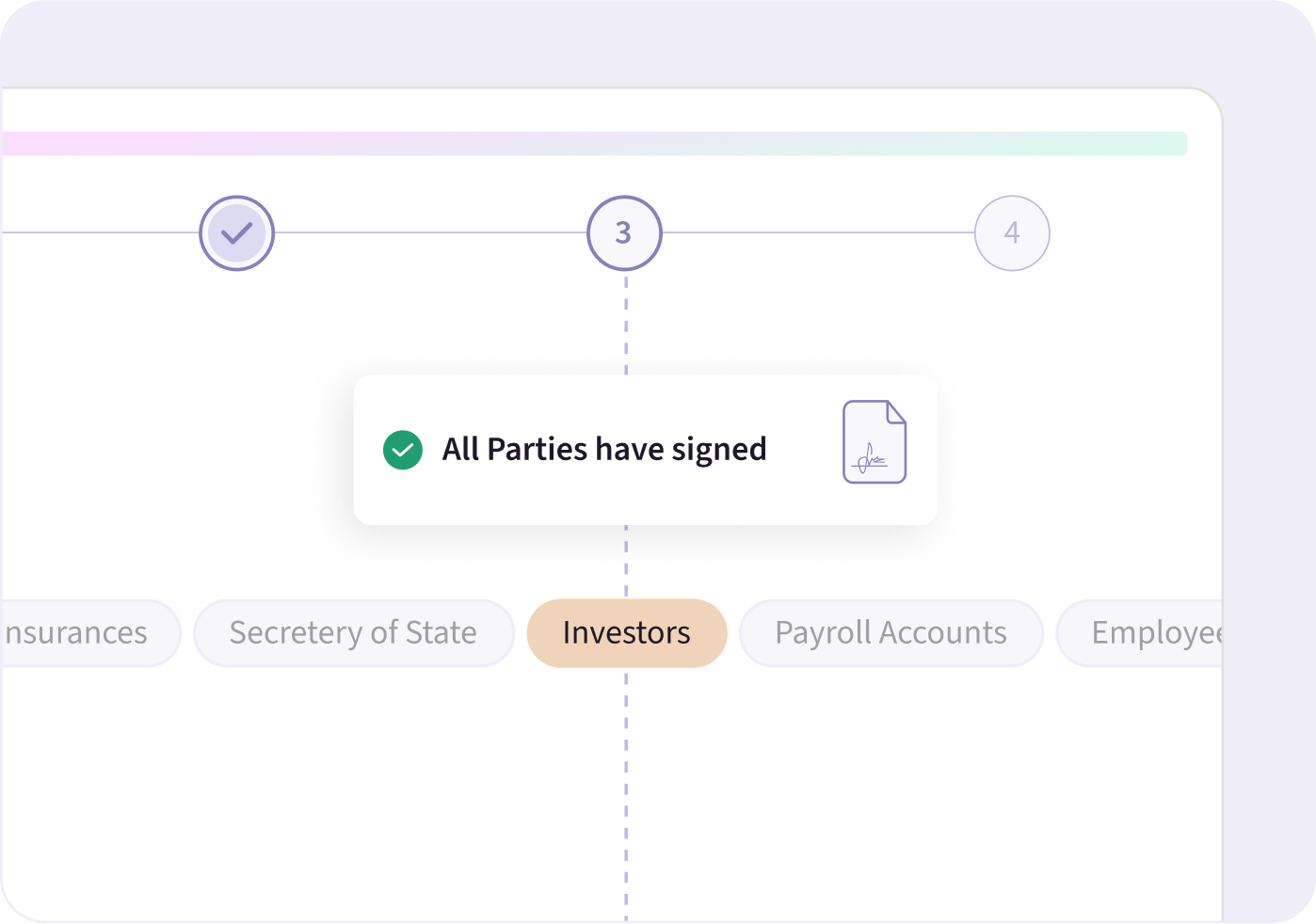This screenshot has height=924, width=1316.
Task: Select the partially visible Employee pill
Action: pos(1148,633)
